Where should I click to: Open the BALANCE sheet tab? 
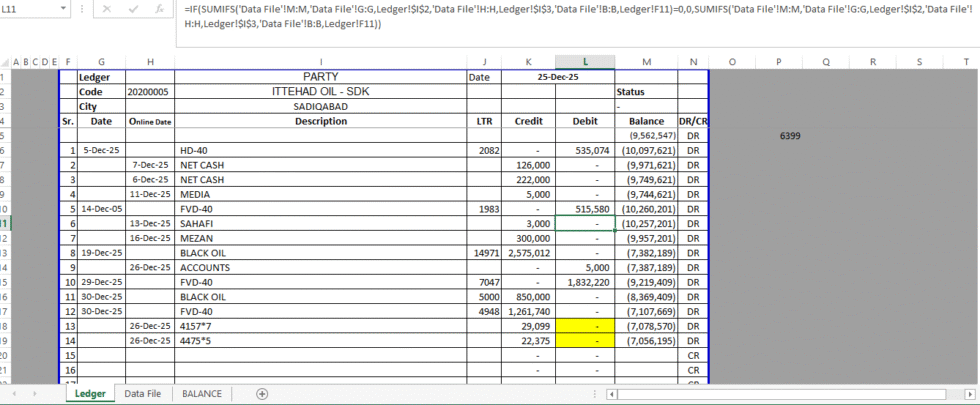pos(202,394)
